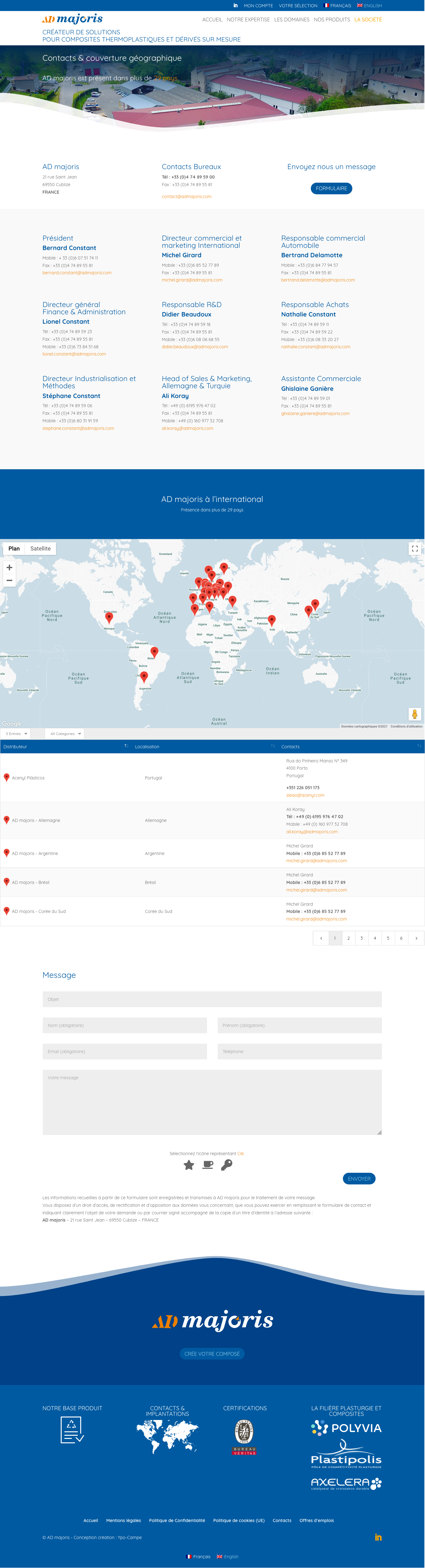Visit the Plastipolis logo link
This screenshot has width=425, height=1568.
[346, 1454]
